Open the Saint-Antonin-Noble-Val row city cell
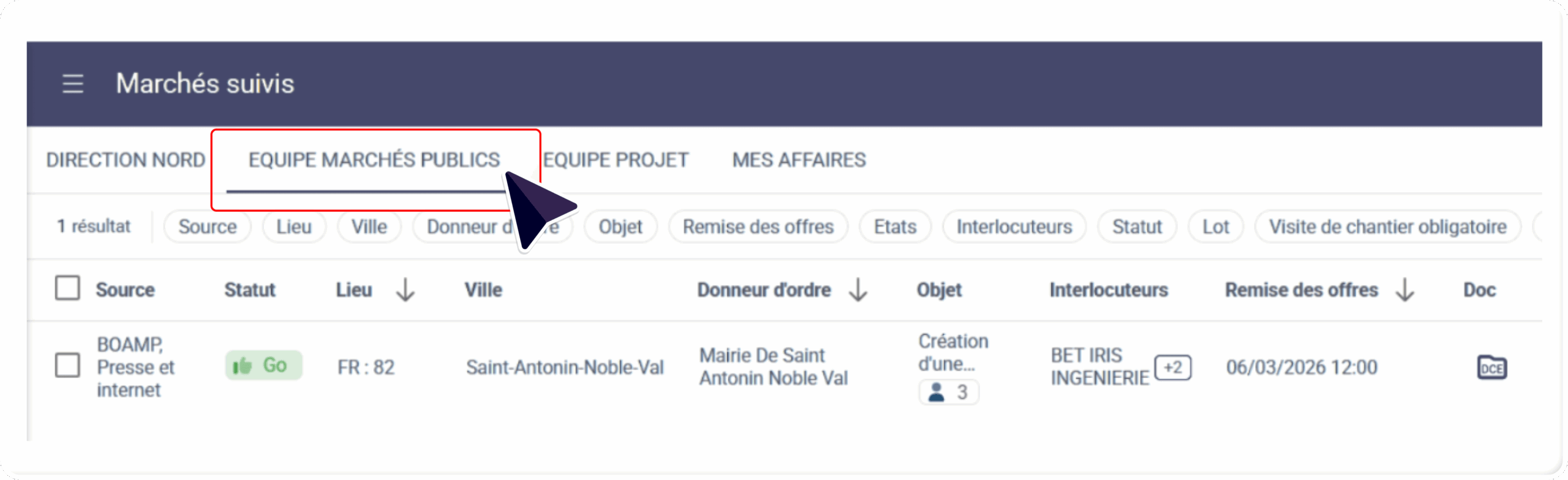 (x=564, y=367)
